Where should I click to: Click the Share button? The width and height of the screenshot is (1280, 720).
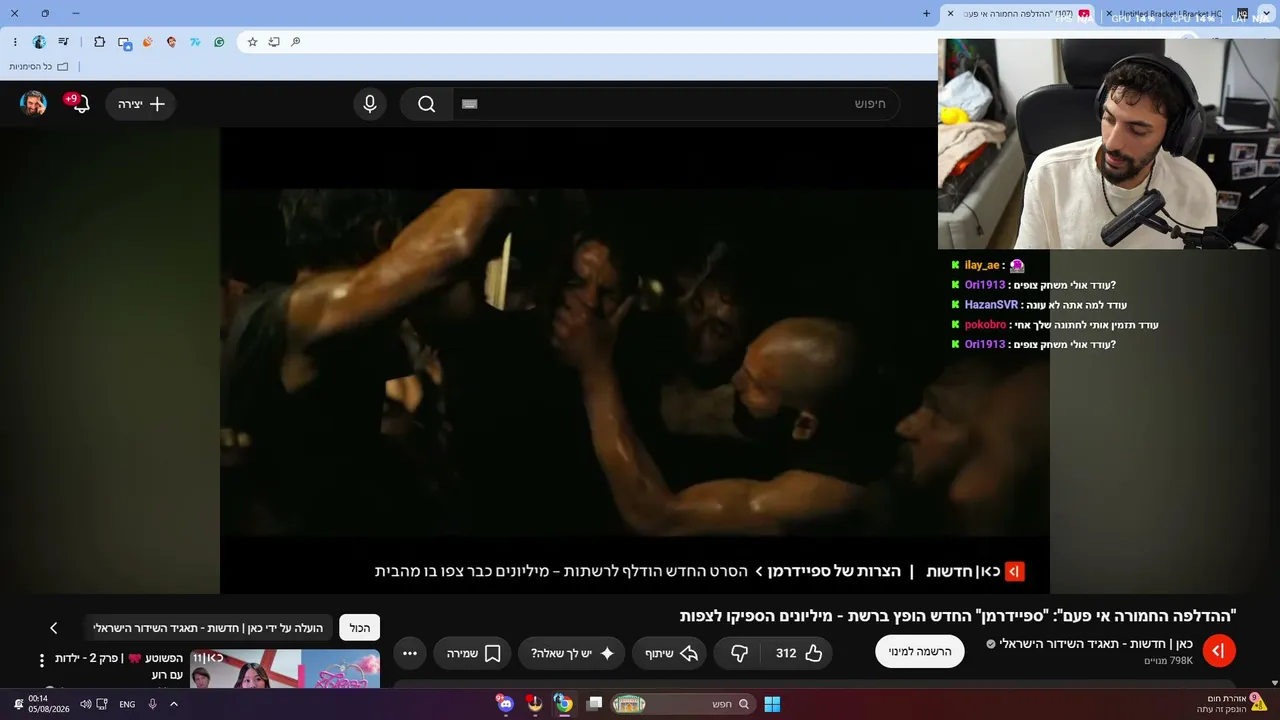click(670, 653)
